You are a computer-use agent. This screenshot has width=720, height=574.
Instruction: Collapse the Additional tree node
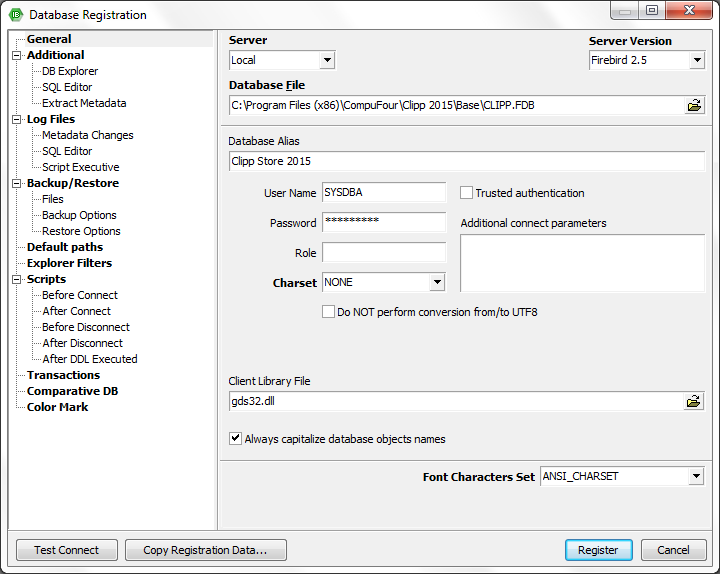pyautogui.click(x=16, y=56)
